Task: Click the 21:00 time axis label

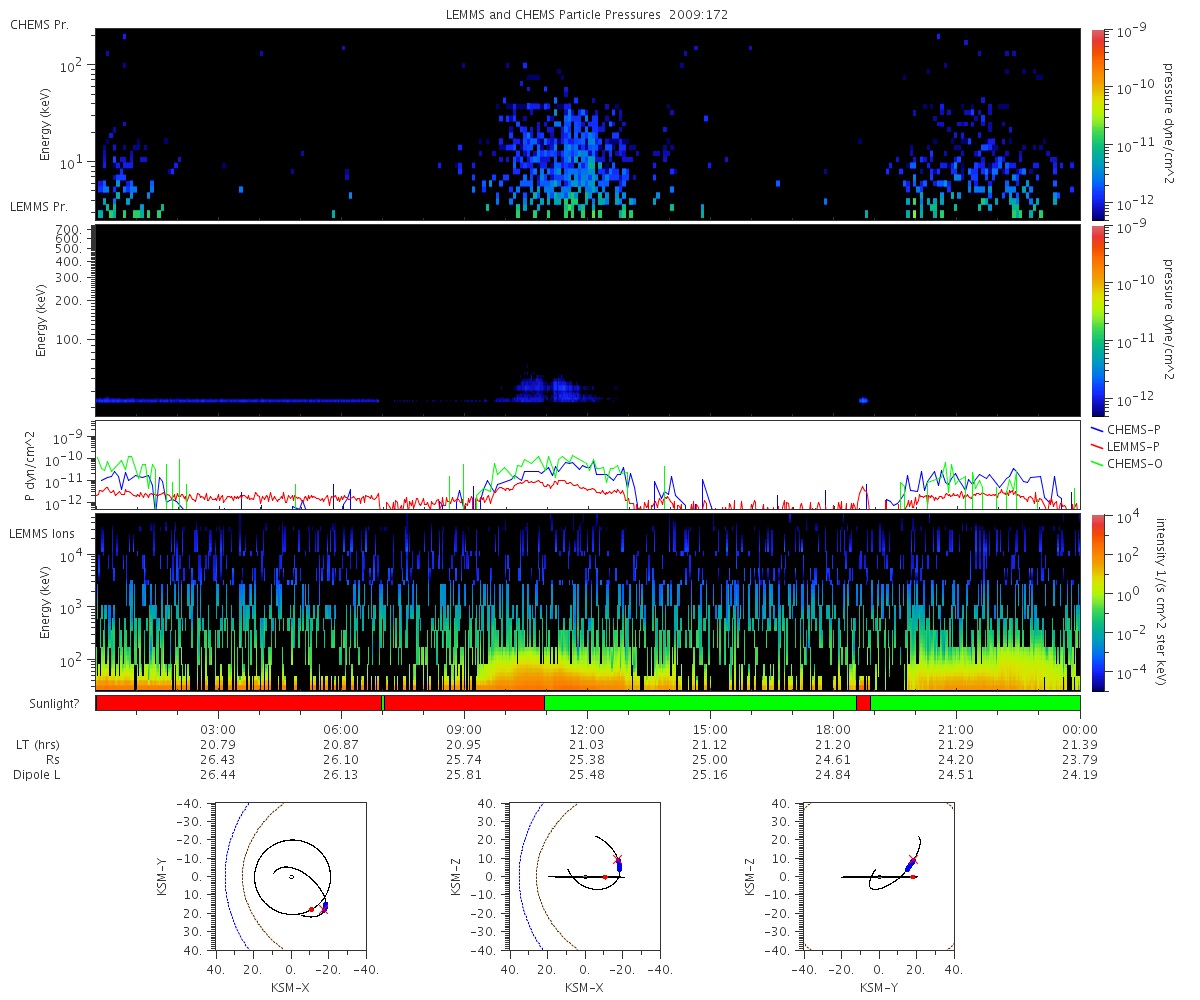Action: tap(957, 728)
